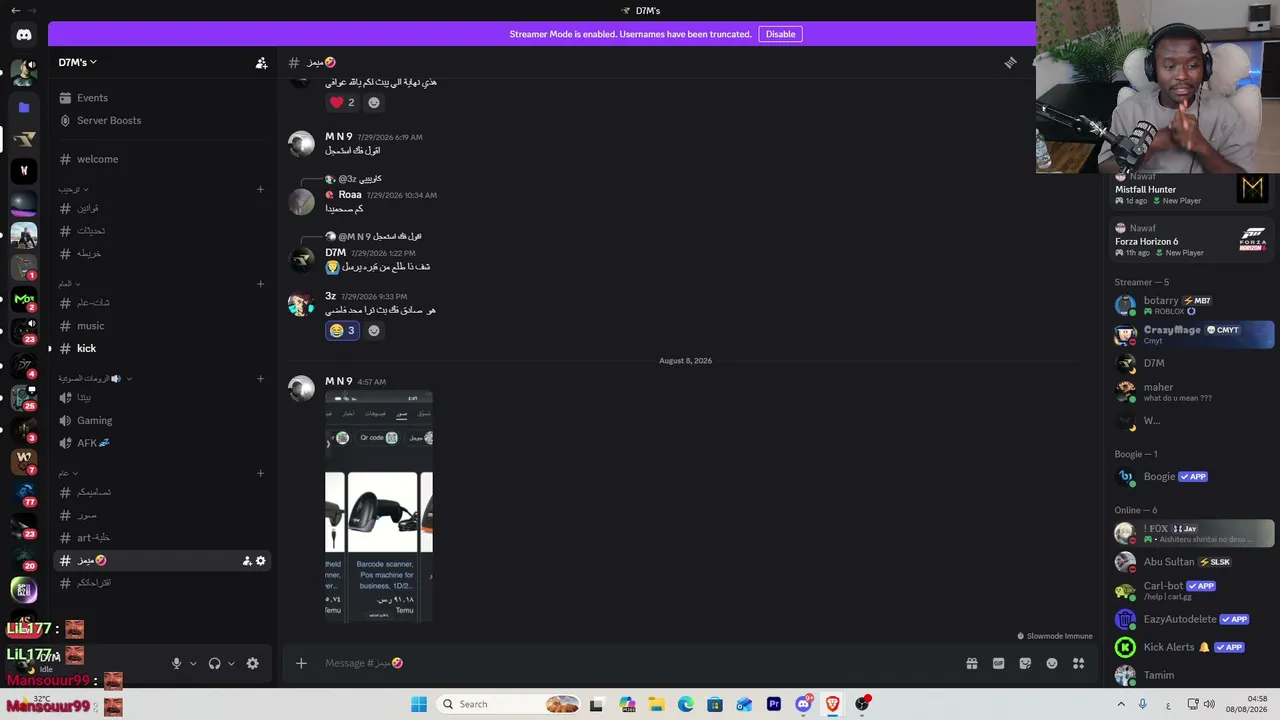Open Brave browser in taskbar
1280x720 pixels.
pos(832,704)
